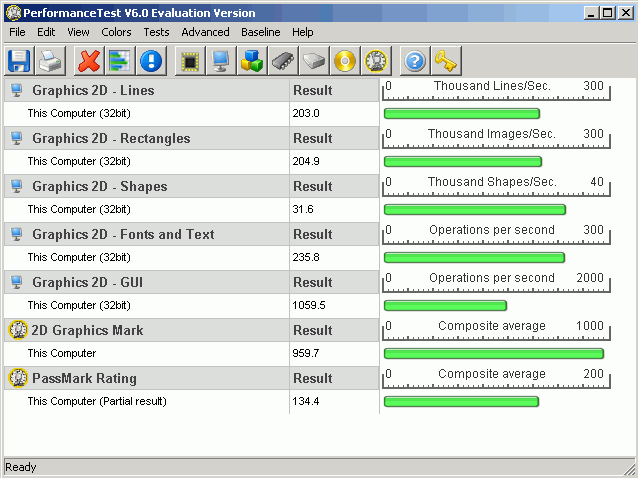Click the PassMark Rating green result bar
The image size is (638, 478).
[461, 402]
